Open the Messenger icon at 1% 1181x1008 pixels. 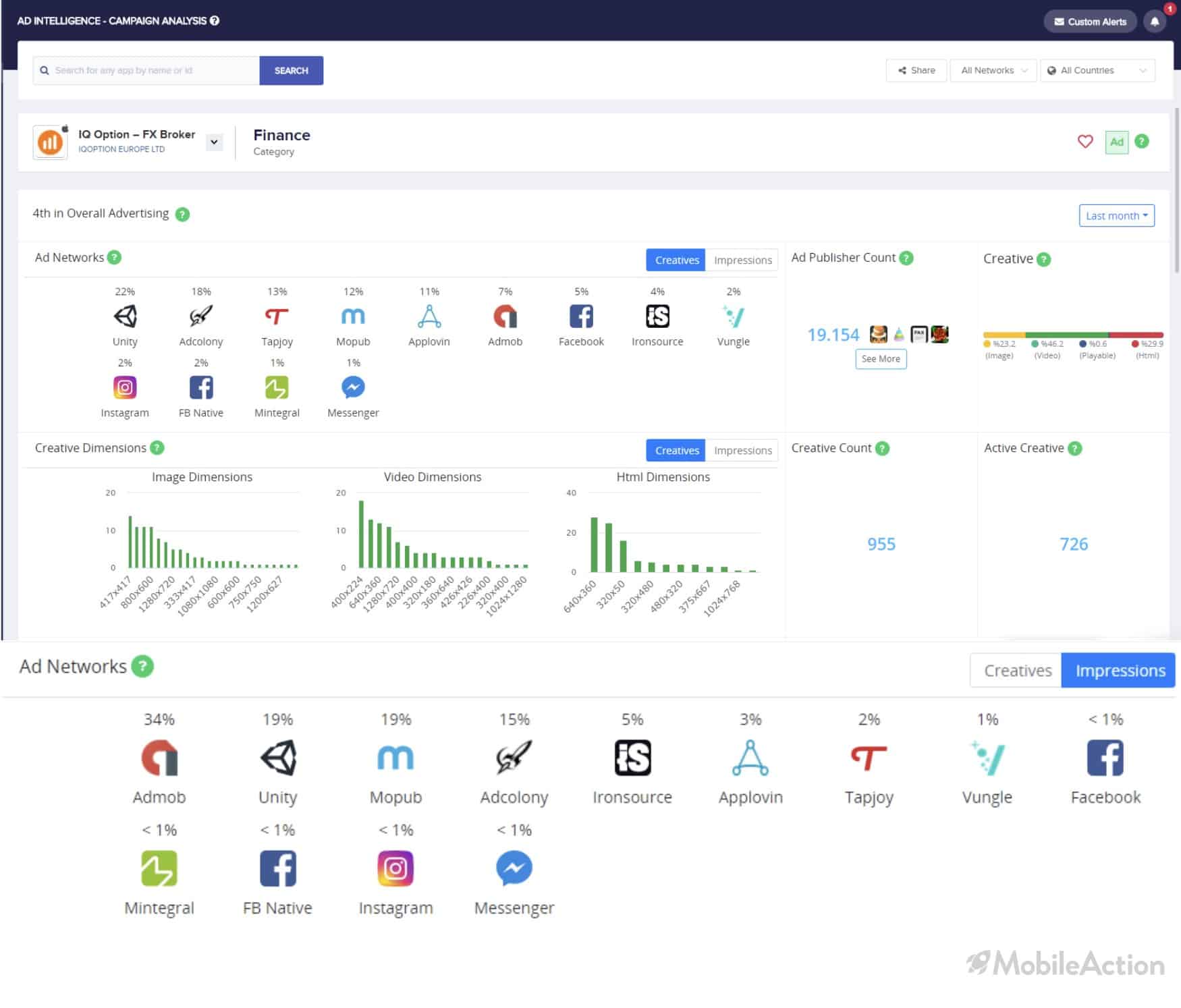353,387
